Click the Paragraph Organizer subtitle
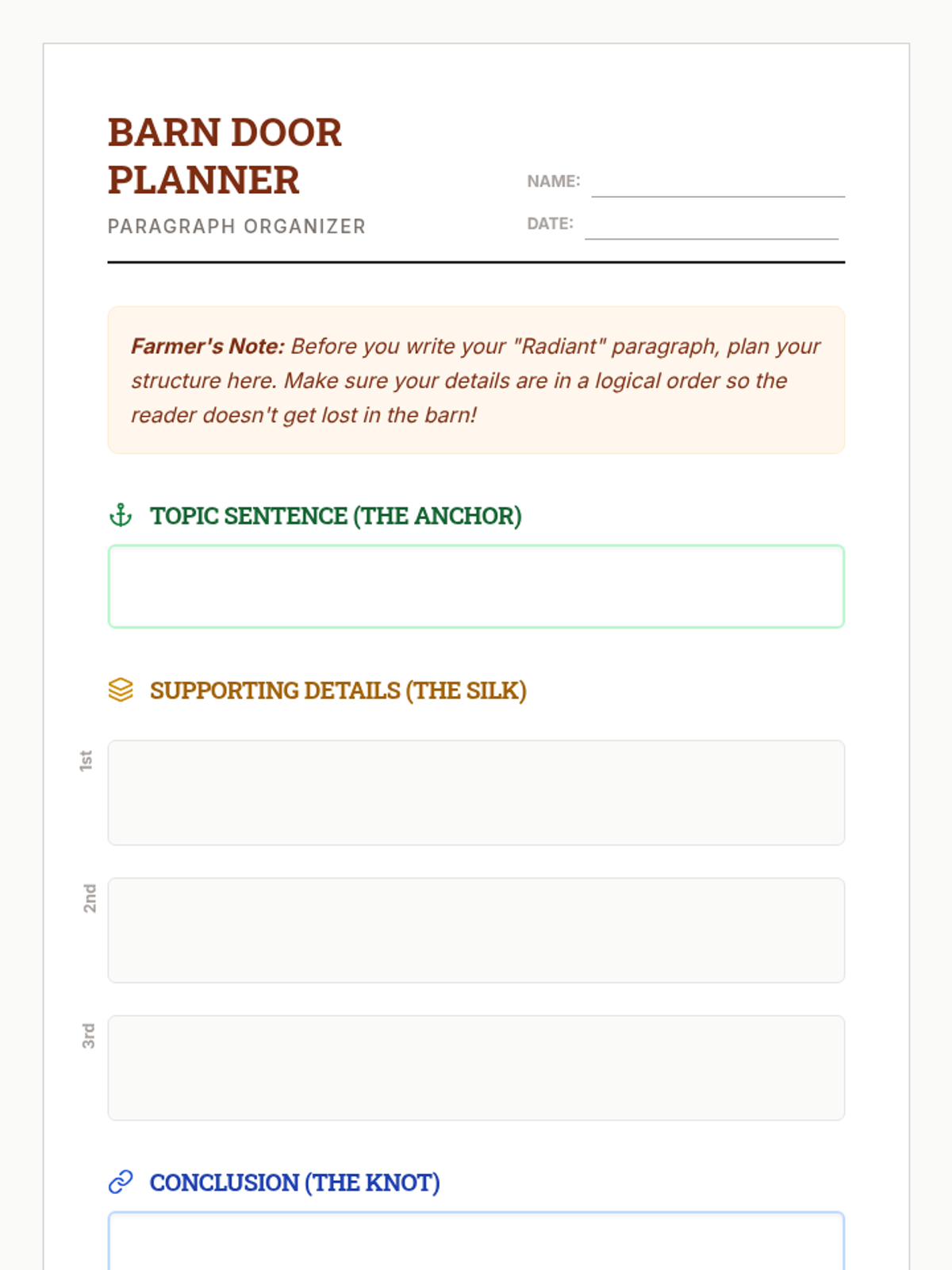This screenshot has width=952, height=1270. [236, 226]
